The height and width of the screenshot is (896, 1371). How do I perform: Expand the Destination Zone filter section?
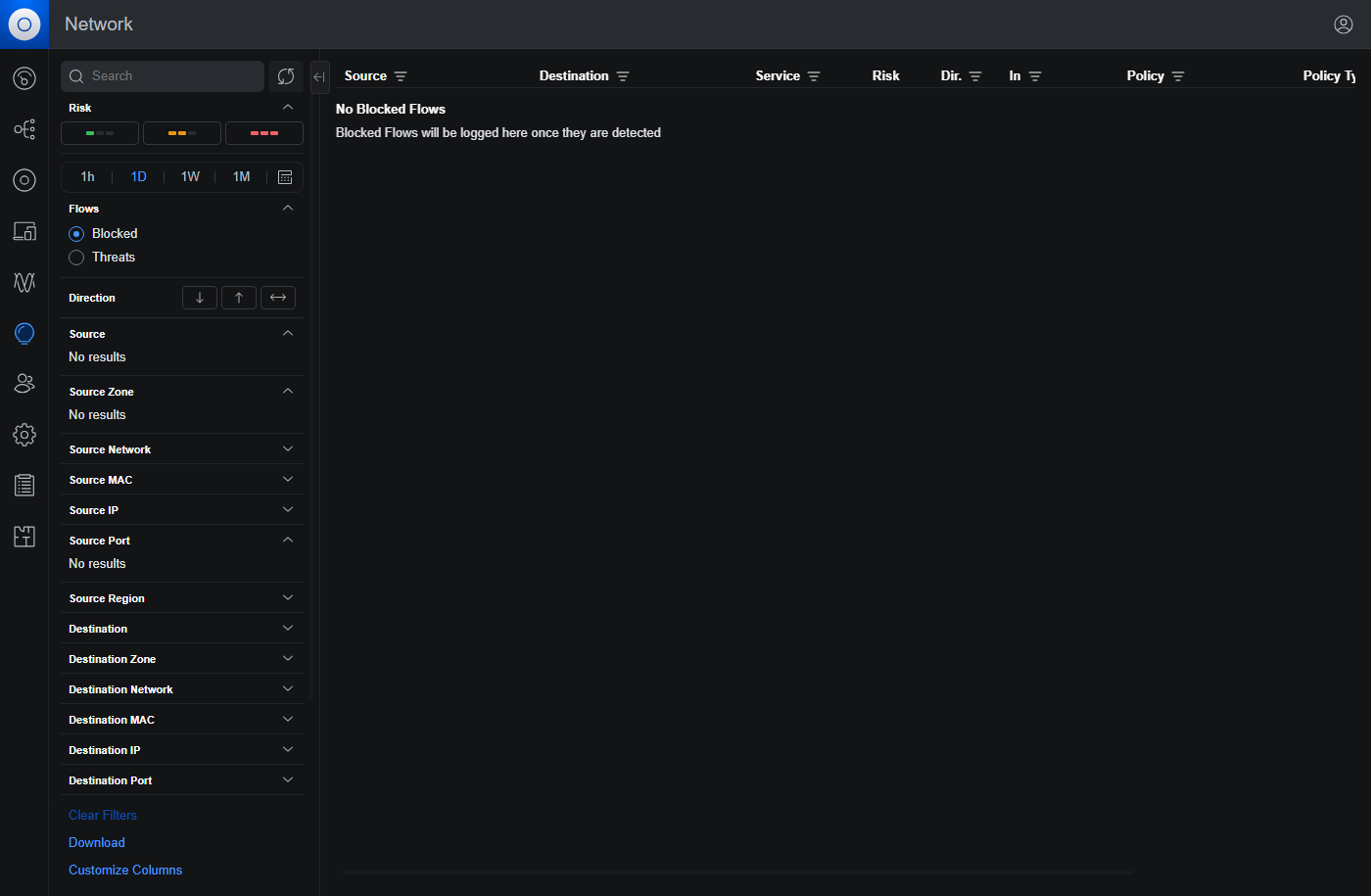pyautogui.click(x=181, y=659)
